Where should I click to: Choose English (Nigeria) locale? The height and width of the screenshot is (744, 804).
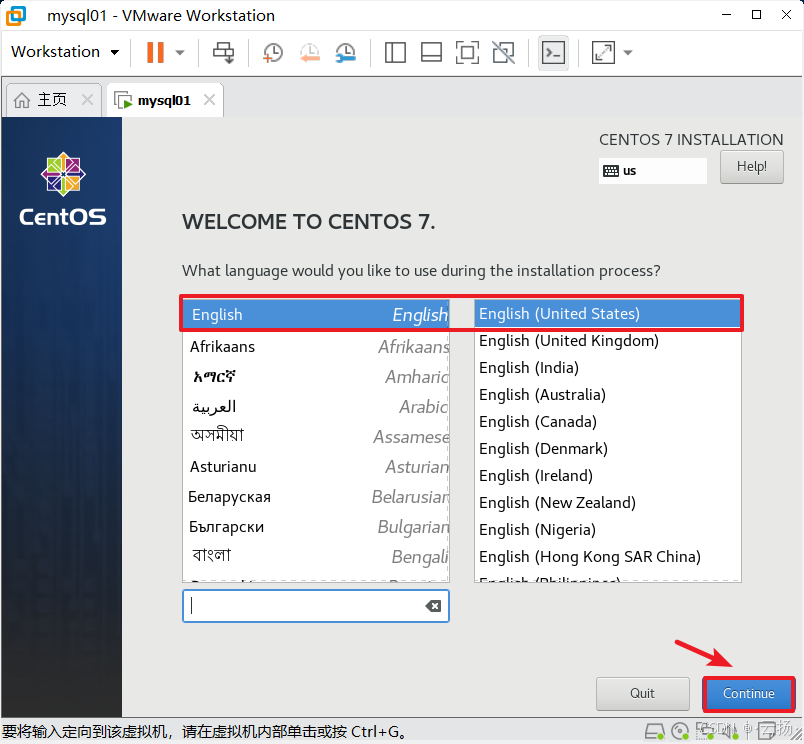click(x=607, y=530)
